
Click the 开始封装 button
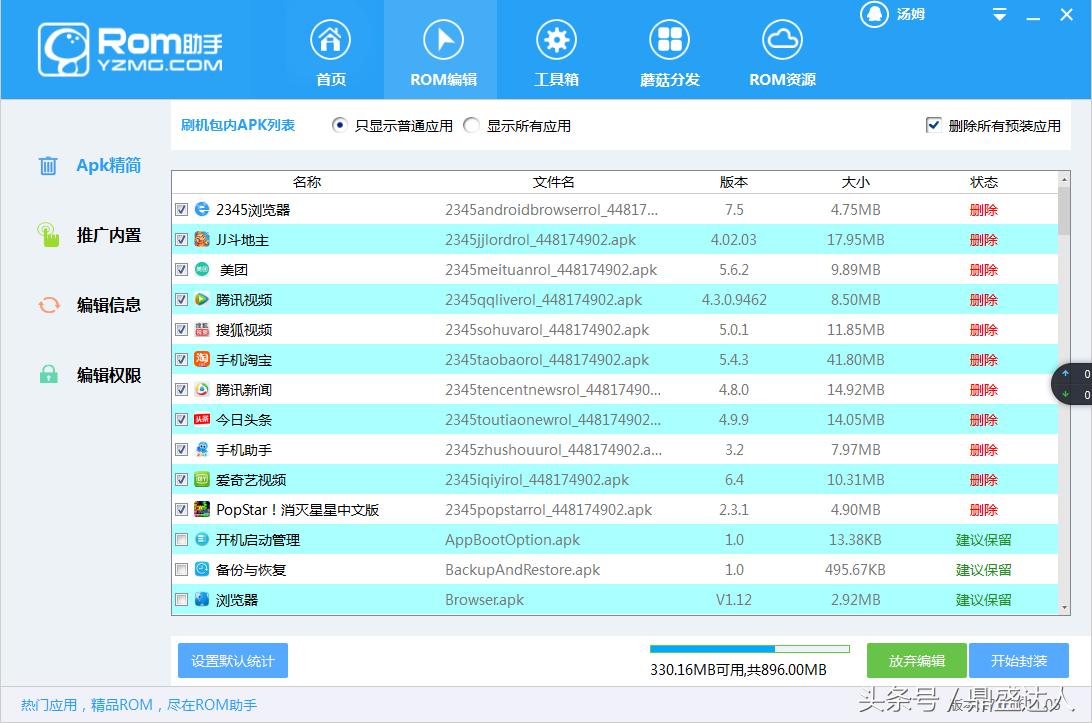pyautogui.click(x=1019, y=660)
